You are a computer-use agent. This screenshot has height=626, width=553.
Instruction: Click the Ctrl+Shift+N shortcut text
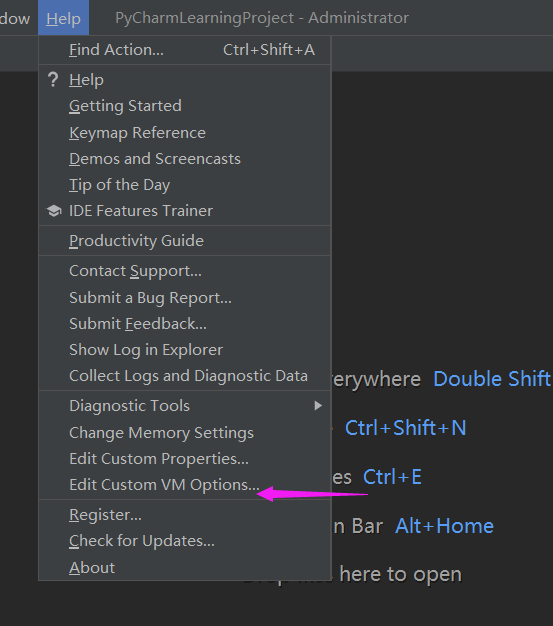[x=405, y=428]
